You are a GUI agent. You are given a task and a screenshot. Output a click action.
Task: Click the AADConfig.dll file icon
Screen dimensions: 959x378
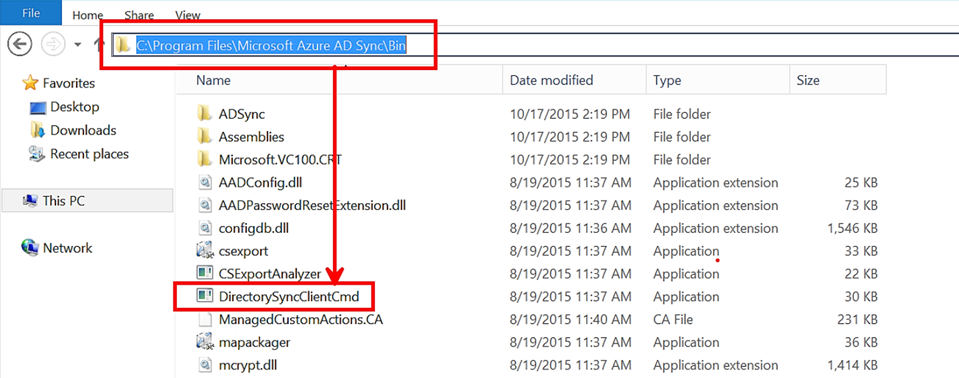[204, 183]
